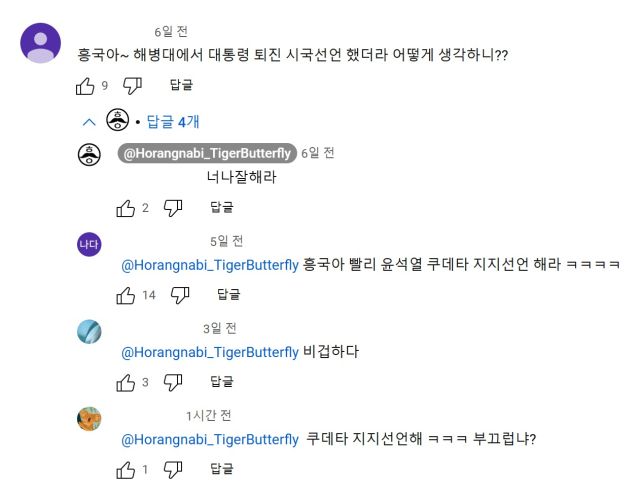Image resolution: width=640 pixels, height=495 pixels.
Task: Like the top comment with 9 likes
Action: click(x=85, y=86)
